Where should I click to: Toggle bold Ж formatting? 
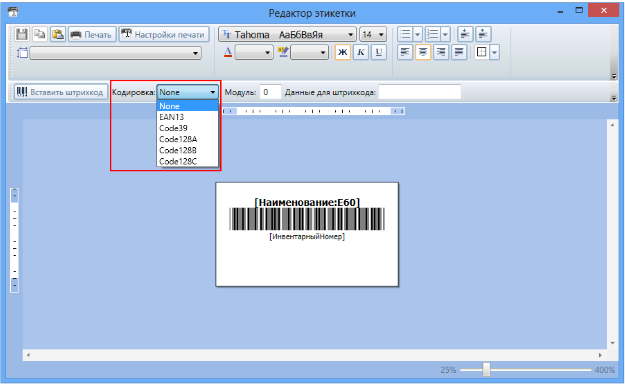pos(343,52)
